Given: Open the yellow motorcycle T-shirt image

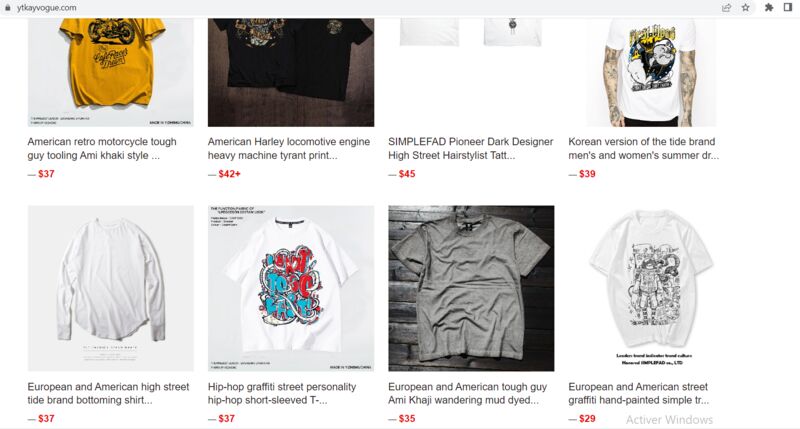Looking at the screenshot, I should pyautogui.click(x=111, y=72).
